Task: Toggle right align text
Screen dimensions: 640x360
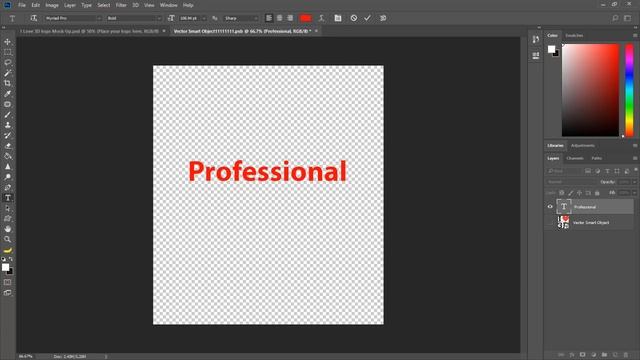Action: (290, 18)
